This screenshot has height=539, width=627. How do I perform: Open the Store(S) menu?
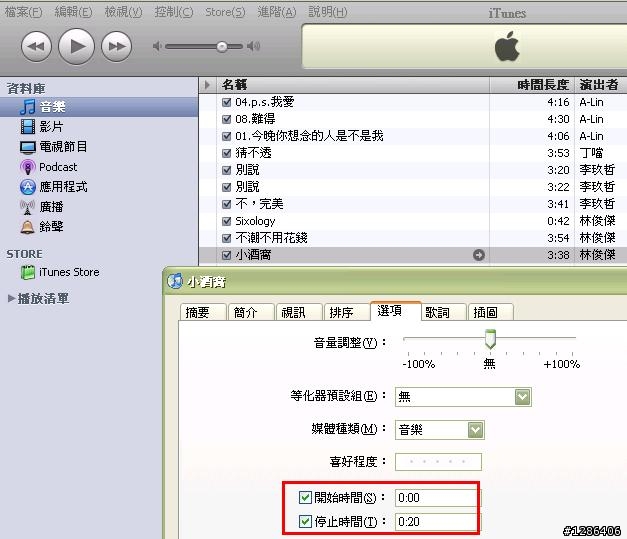225,12
